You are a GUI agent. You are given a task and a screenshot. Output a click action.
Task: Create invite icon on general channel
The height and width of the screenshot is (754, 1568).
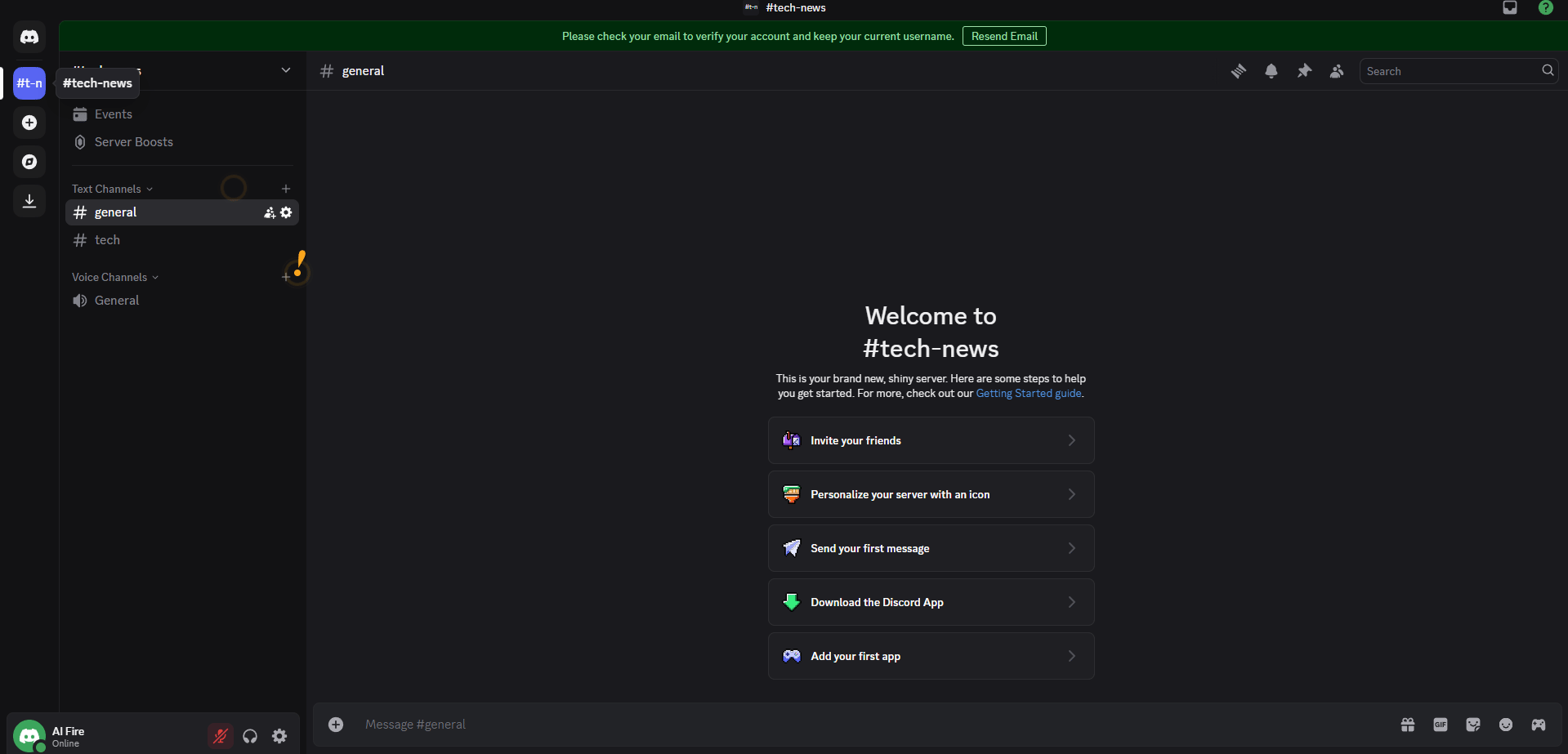tap(270, 212)
